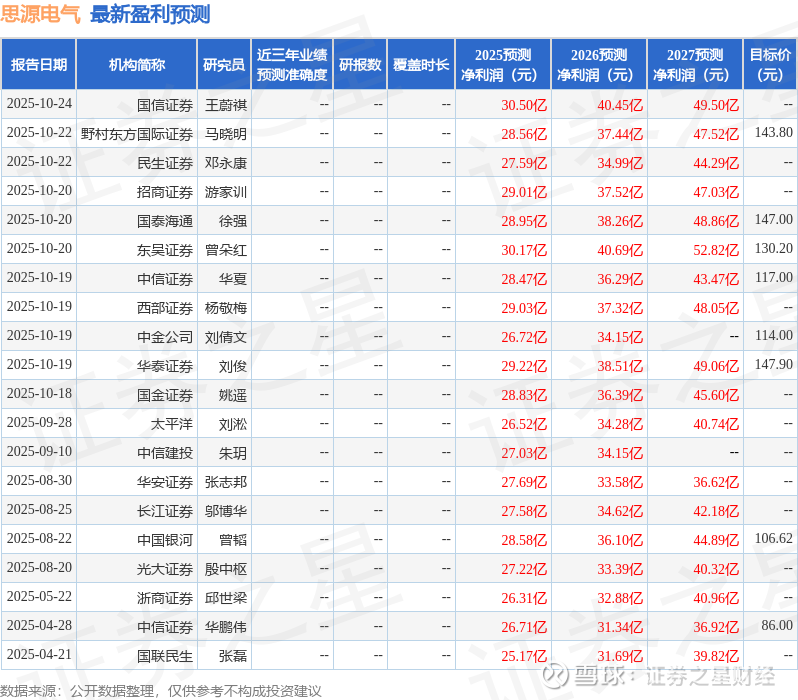Image resolution: width=798 pixels, height=700 pixels.
Task: Click researcher name 刘倩文
Action: click(x=226, y=338)
